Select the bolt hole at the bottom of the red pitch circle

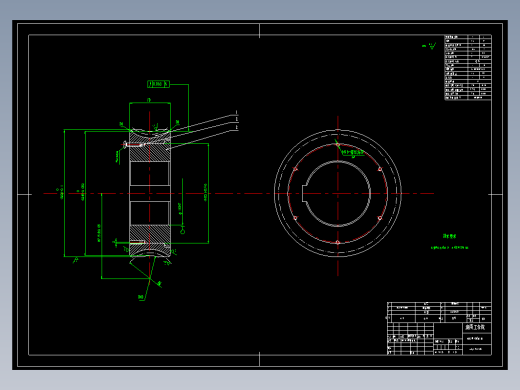pos(338,242)
